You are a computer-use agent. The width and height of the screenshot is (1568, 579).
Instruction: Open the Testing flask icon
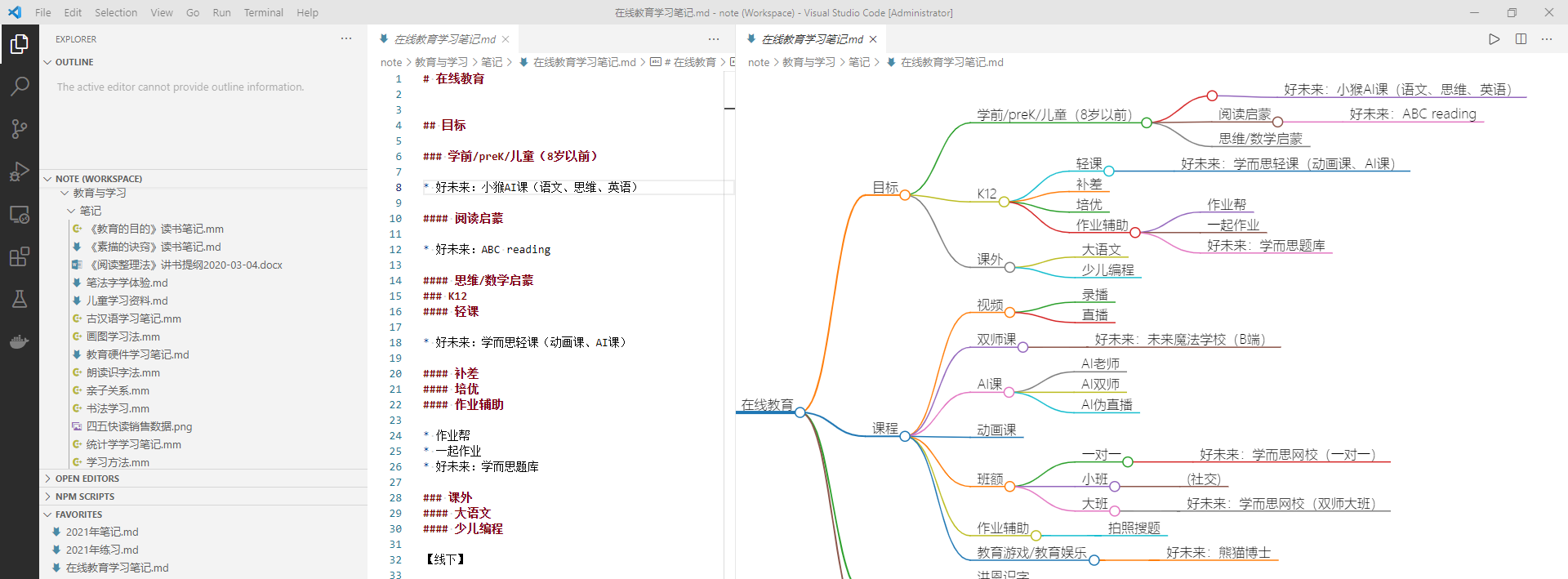click(20, 299)
